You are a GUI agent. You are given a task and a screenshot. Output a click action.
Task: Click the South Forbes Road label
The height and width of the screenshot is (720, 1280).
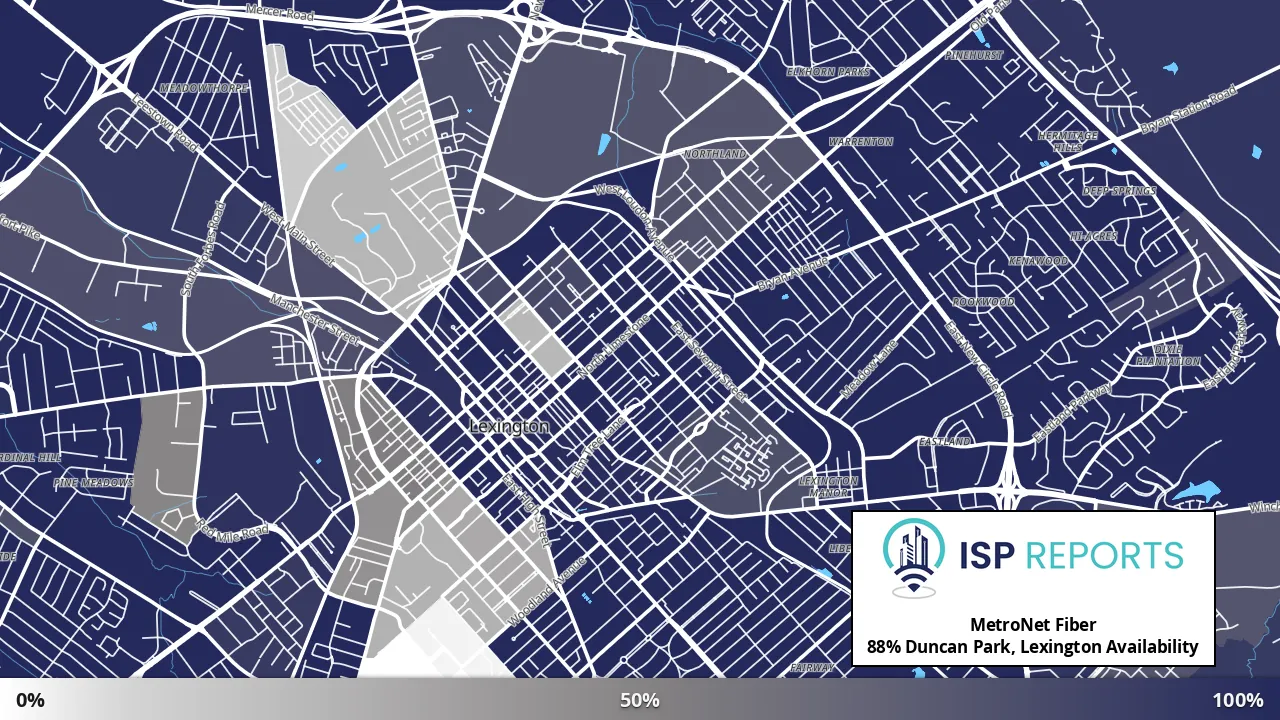(203, 249)
